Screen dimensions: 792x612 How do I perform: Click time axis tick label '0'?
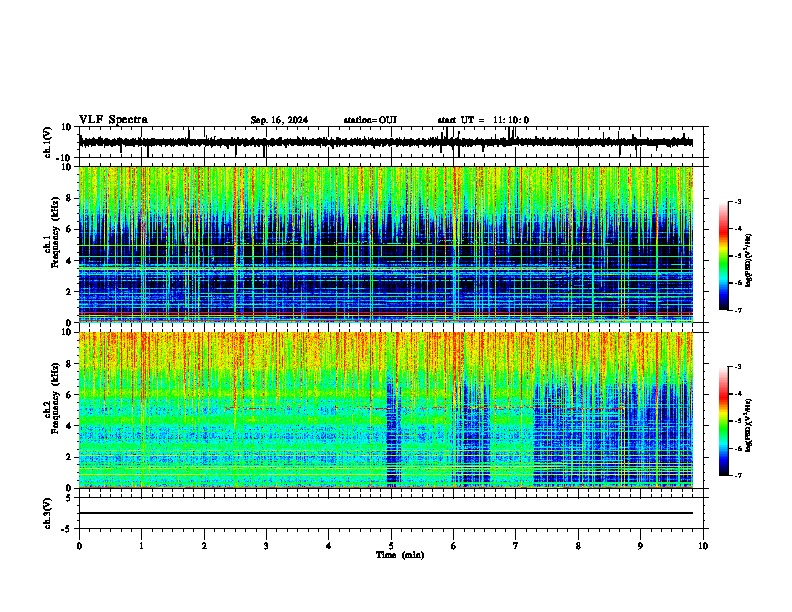(79, 546)
